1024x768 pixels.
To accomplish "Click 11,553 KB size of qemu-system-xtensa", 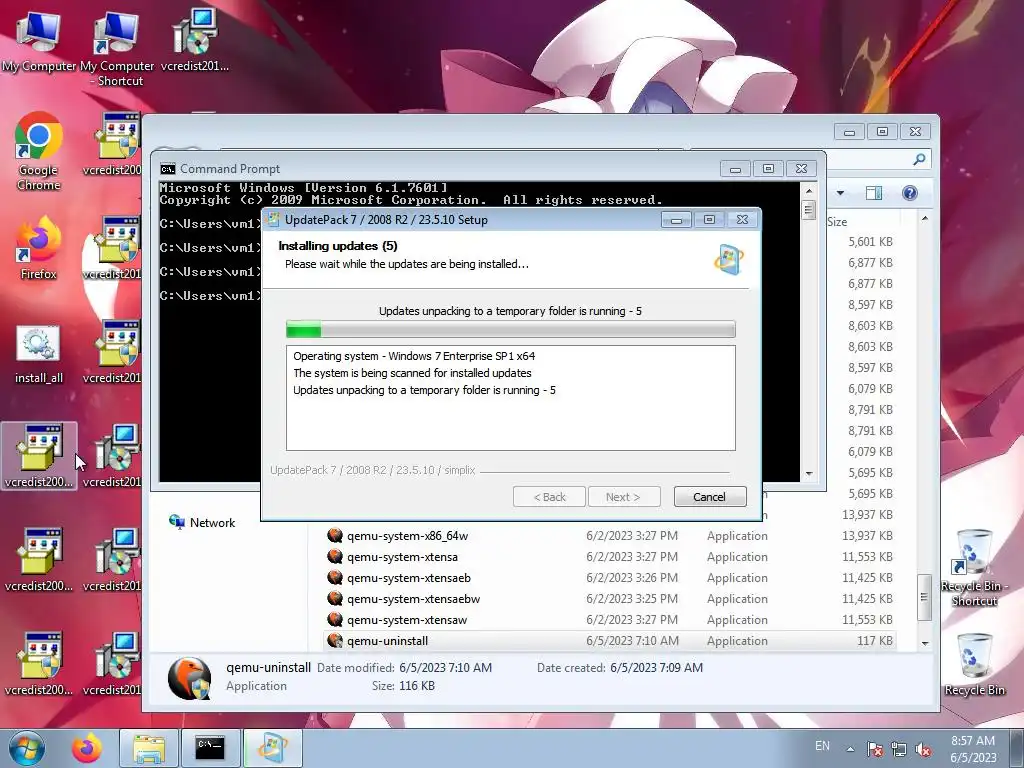I will tap(867, 556).
